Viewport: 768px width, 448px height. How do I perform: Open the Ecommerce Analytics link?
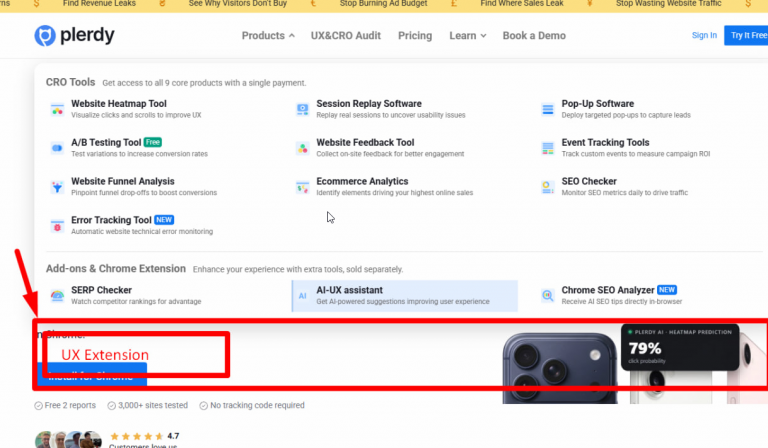click(x=362, y=181)
